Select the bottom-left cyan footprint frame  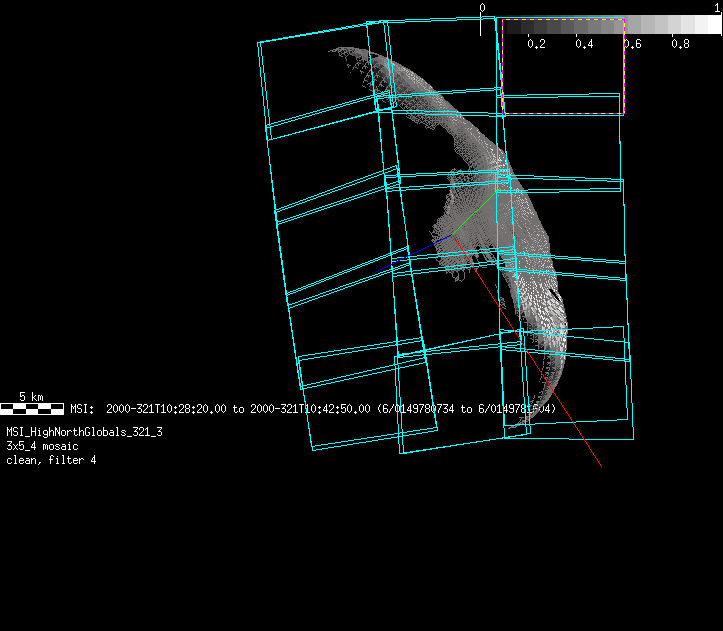(366, 400)
